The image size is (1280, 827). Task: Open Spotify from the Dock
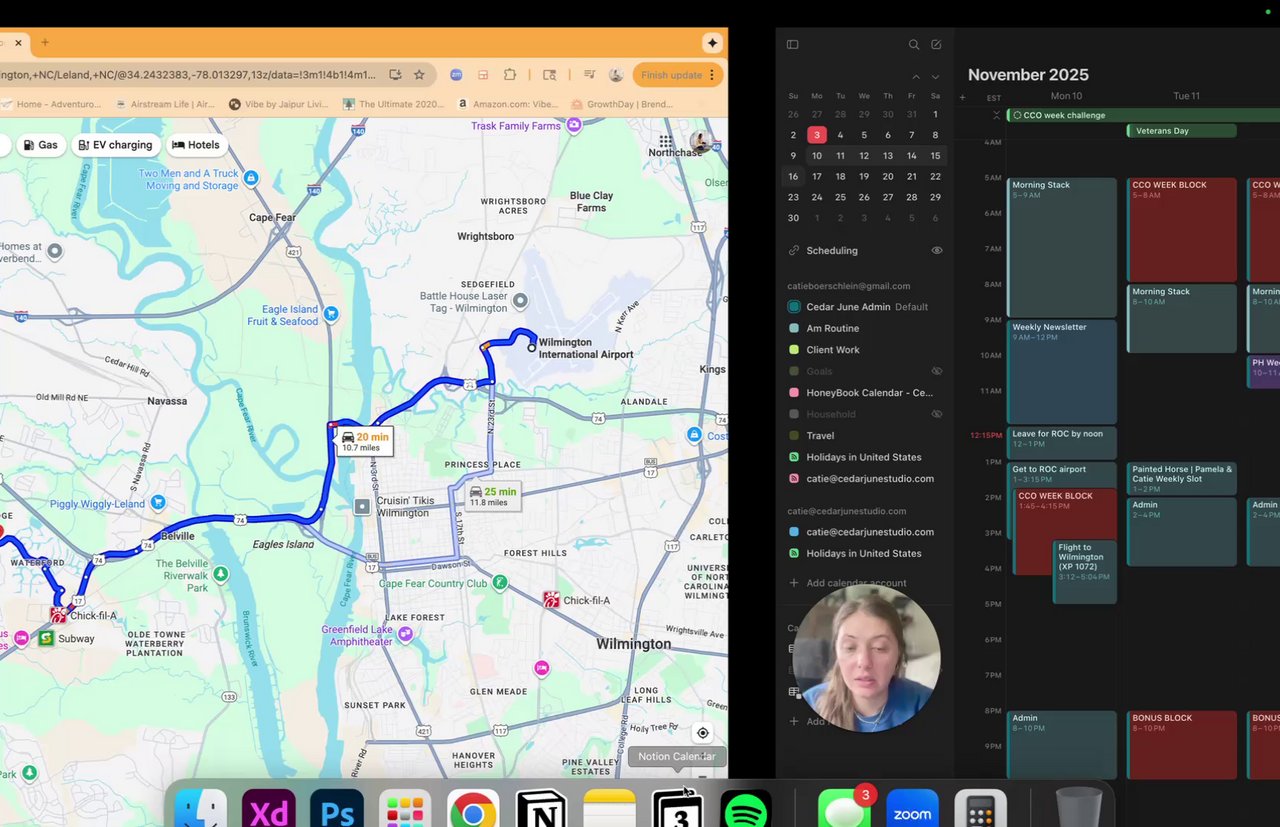[745, 808]
